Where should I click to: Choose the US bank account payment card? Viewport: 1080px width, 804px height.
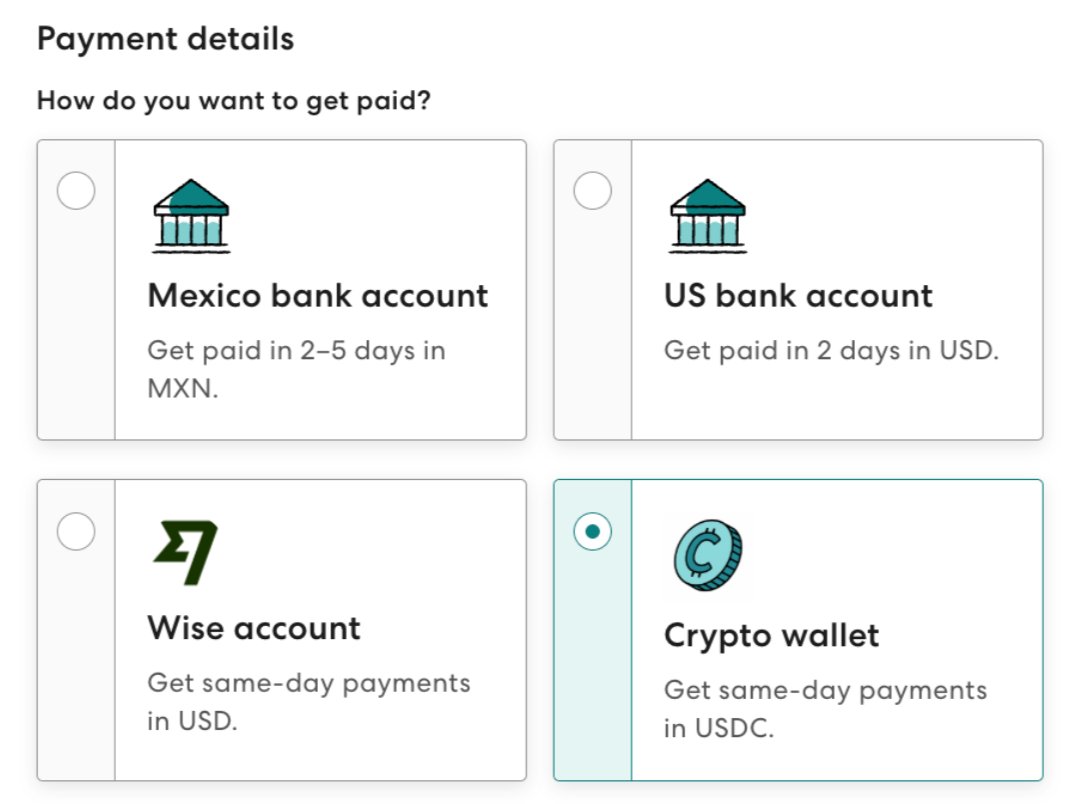(798, 288)
